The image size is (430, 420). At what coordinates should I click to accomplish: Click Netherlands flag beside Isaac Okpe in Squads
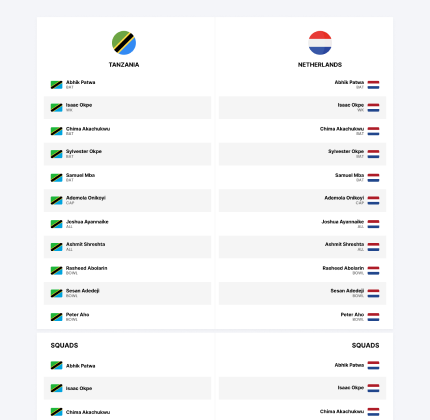(373, 388)
